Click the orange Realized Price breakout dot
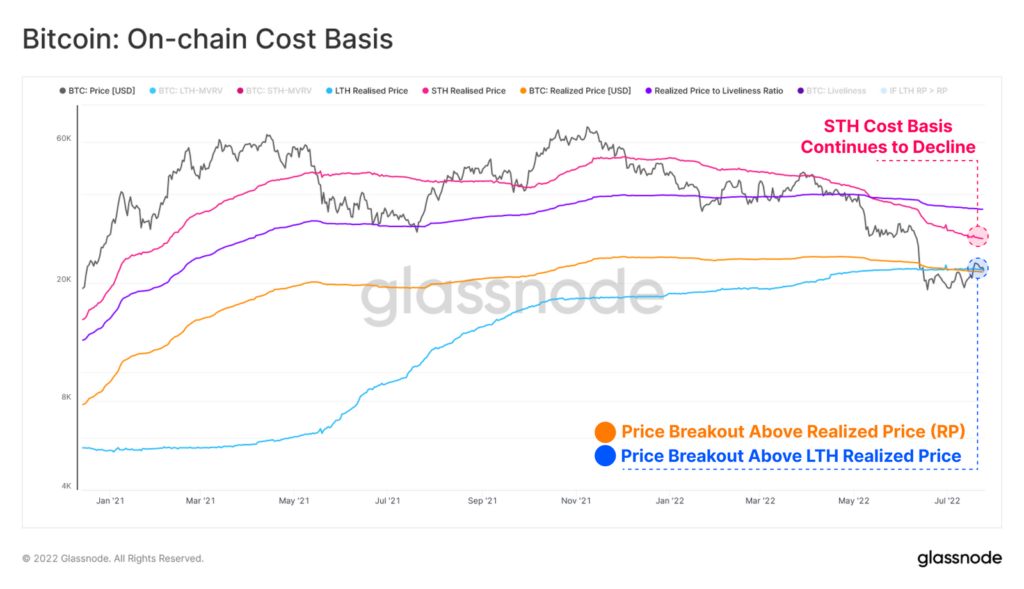1024x589 pixels. pyautogui.click(x=605, y=432)
